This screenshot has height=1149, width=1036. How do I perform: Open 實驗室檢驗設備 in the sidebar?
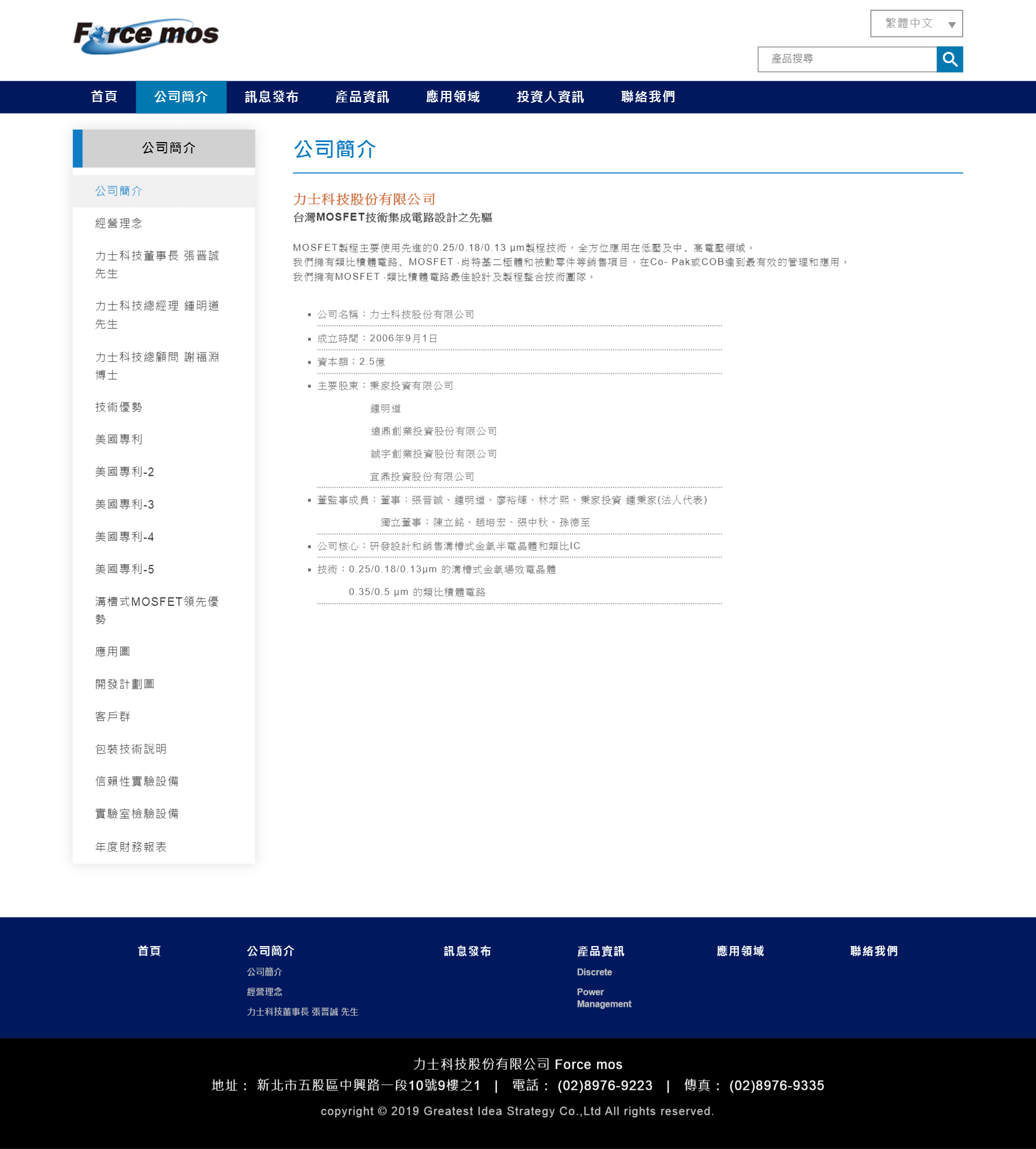(x=164, y=814)
